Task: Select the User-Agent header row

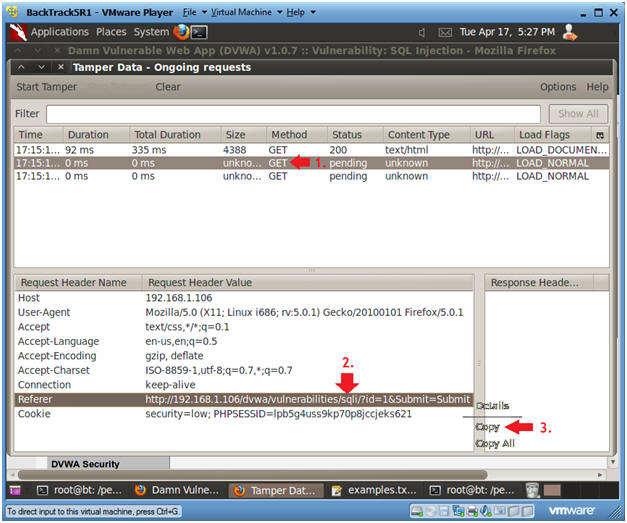Action: pyautogui.click(x=244, y=312)
